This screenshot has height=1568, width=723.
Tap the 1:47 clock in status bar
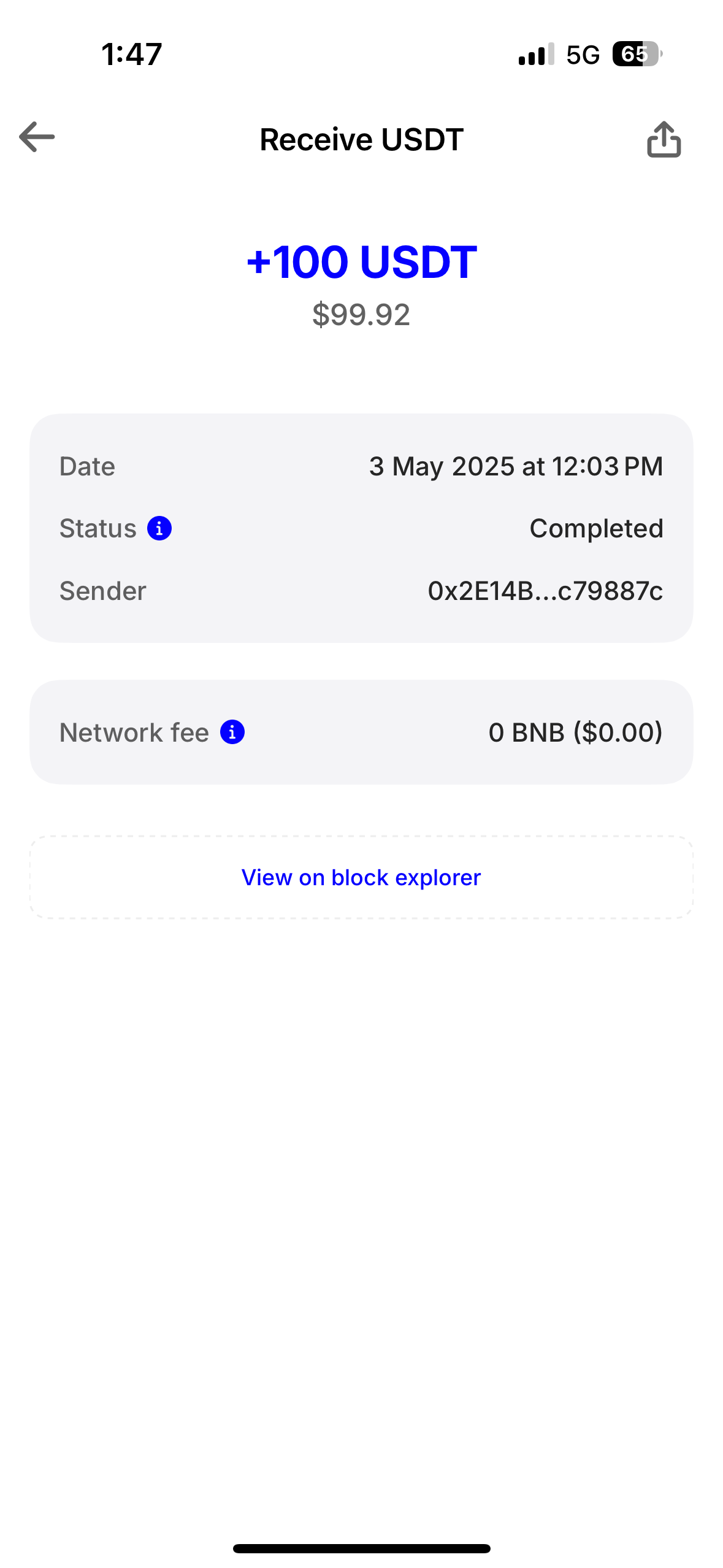pos(132,54)
